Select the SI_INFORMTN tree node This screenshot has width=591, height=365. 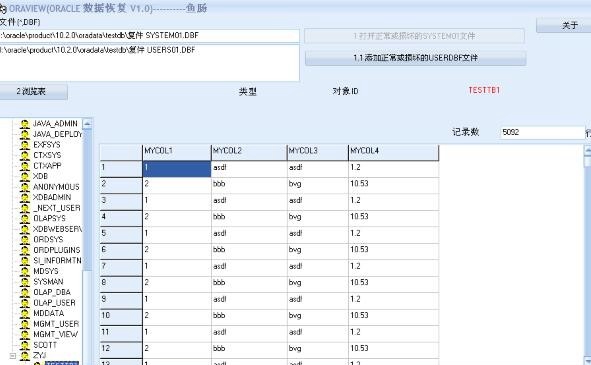[57, 261]
